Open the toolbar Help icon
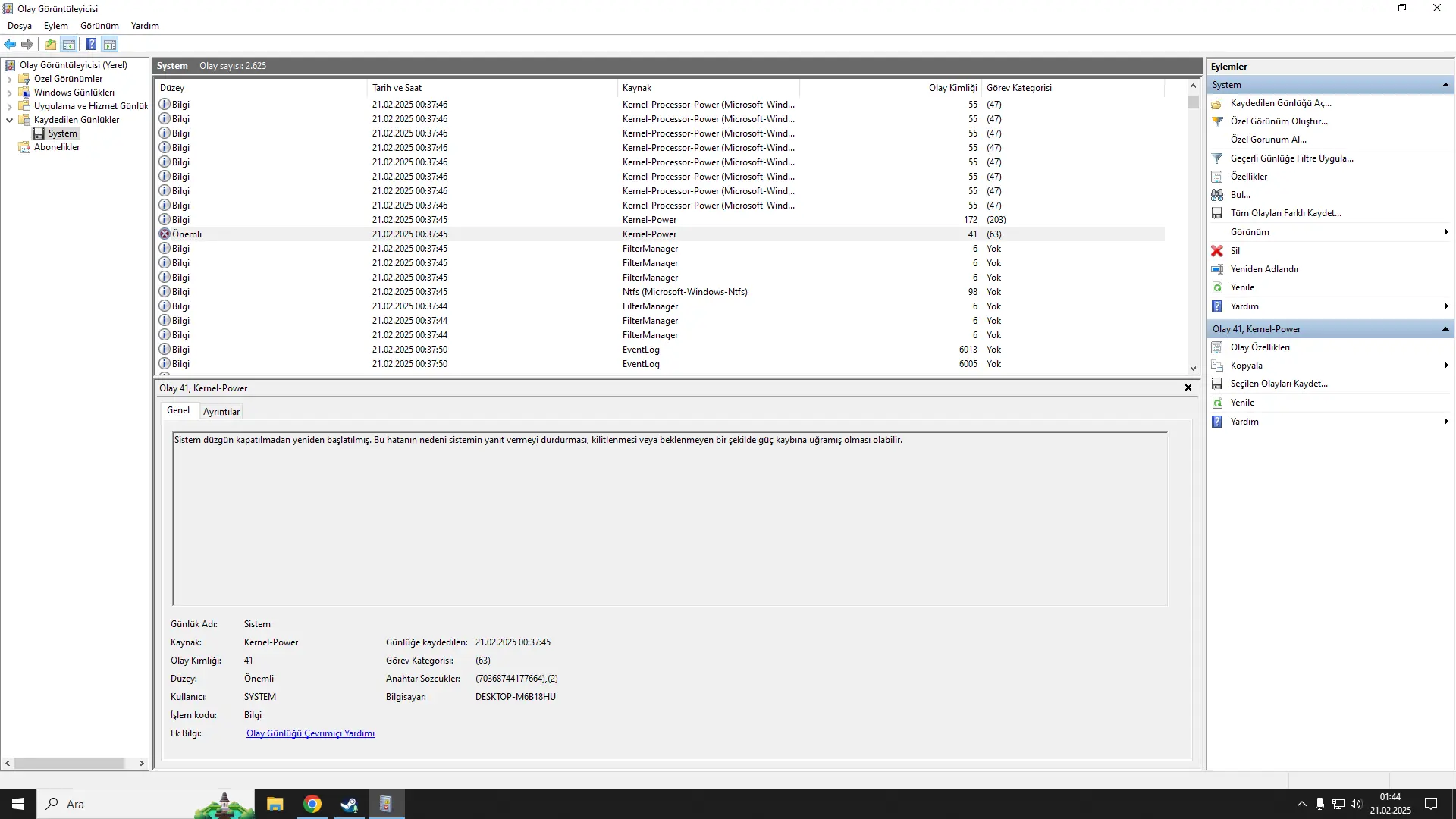Viewport: 1456px width, 819px height. click(91, 44)
